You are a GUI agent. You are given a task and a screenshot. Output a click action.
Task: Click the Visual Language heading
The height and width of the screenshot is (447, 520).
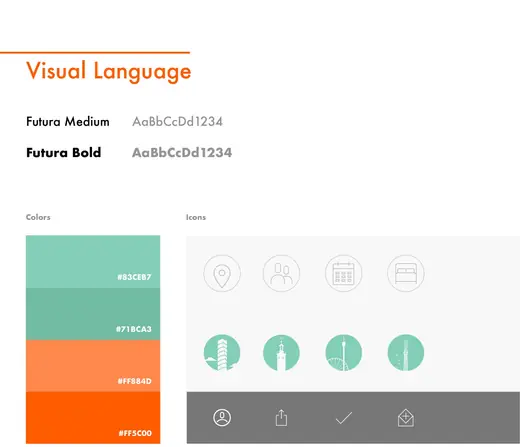[109, 71]
